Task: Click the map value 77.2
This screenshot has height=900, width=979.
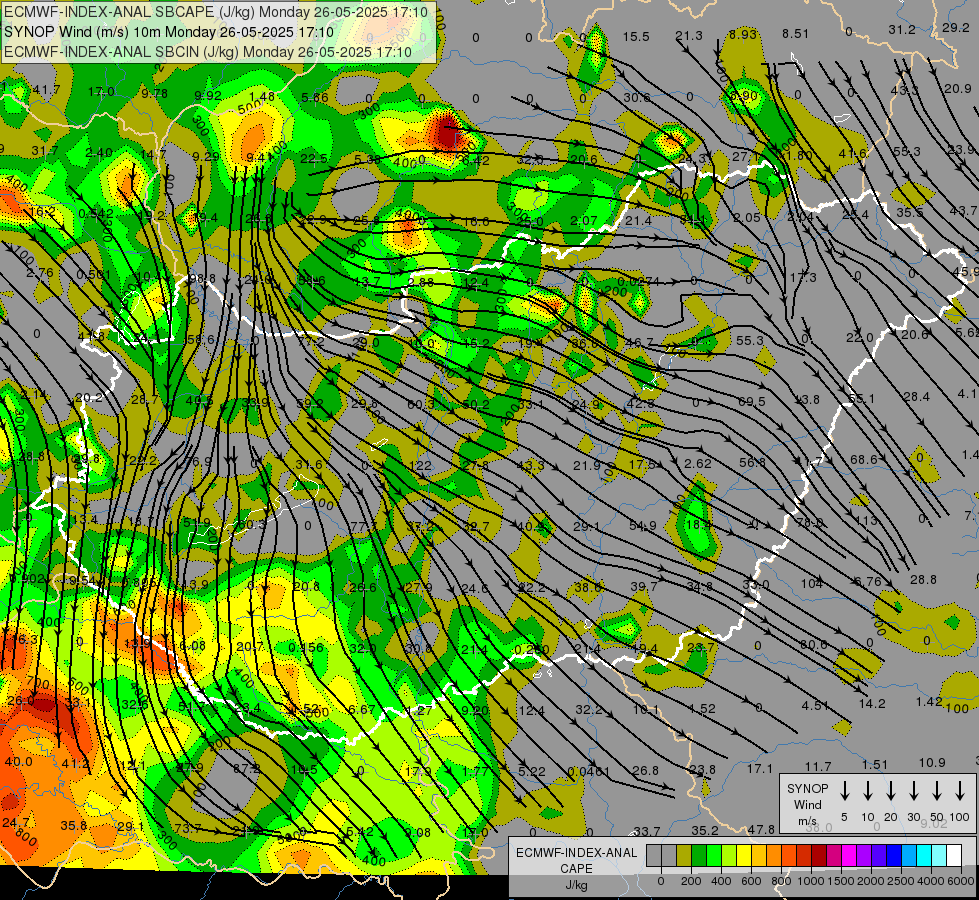Action: tap(311, 342)
